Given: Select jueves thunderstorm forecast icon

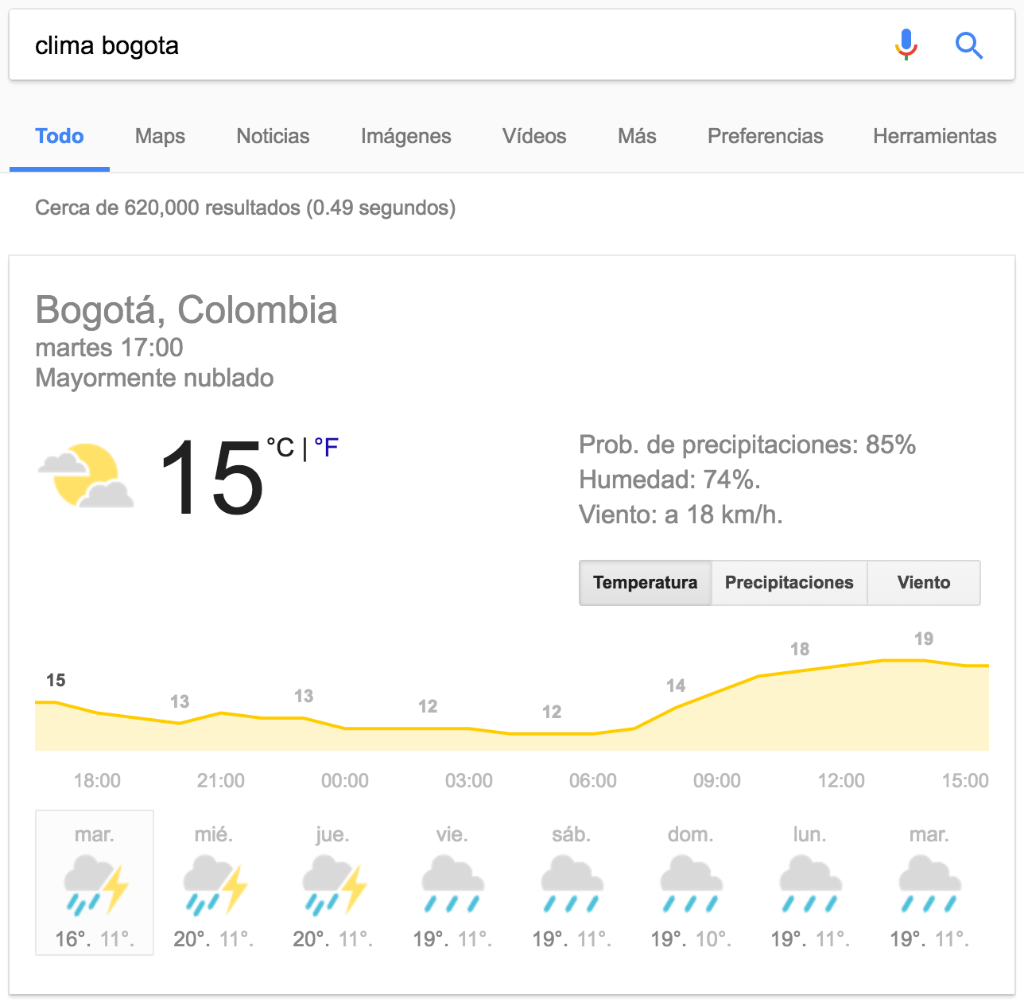Looking at the screenshot, I should click(334, 884).
